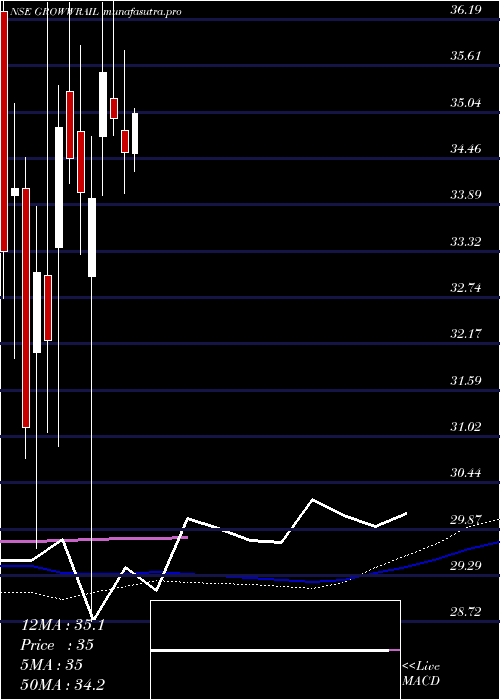Click the 12MA : 35.1 readout
Screen dimensions: 500x700
[63, 625]
